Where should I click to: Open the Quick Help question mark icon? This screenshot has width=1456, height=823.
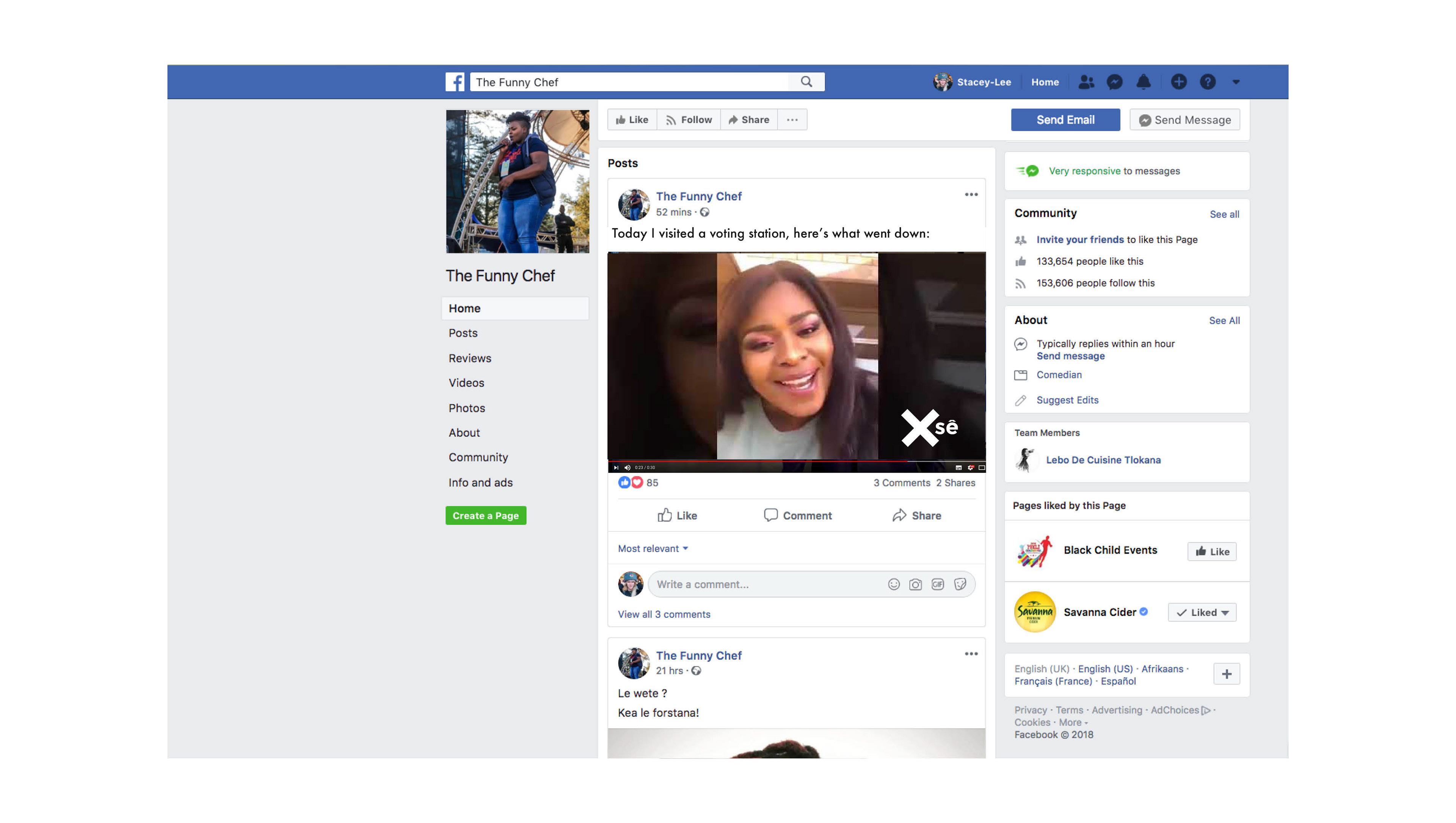click(x=1208, y=82)
